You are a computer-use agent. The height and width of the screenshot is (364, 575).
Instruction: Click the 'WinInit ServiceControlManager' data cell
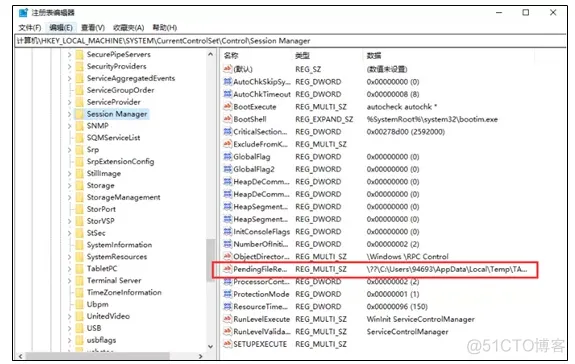click(x=420, y=319)
